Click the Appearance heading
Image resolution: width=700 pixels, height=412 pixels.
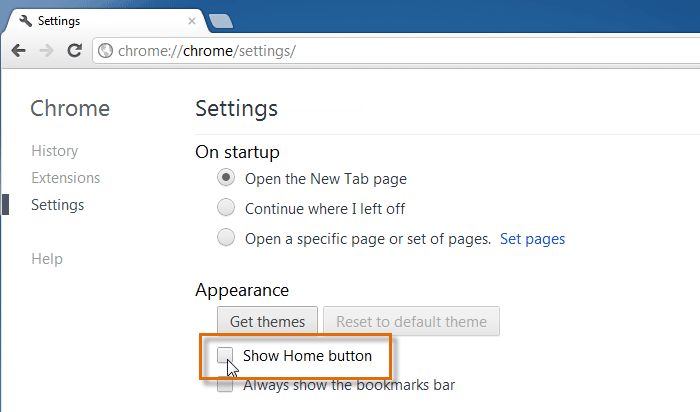tap(242, 291)
